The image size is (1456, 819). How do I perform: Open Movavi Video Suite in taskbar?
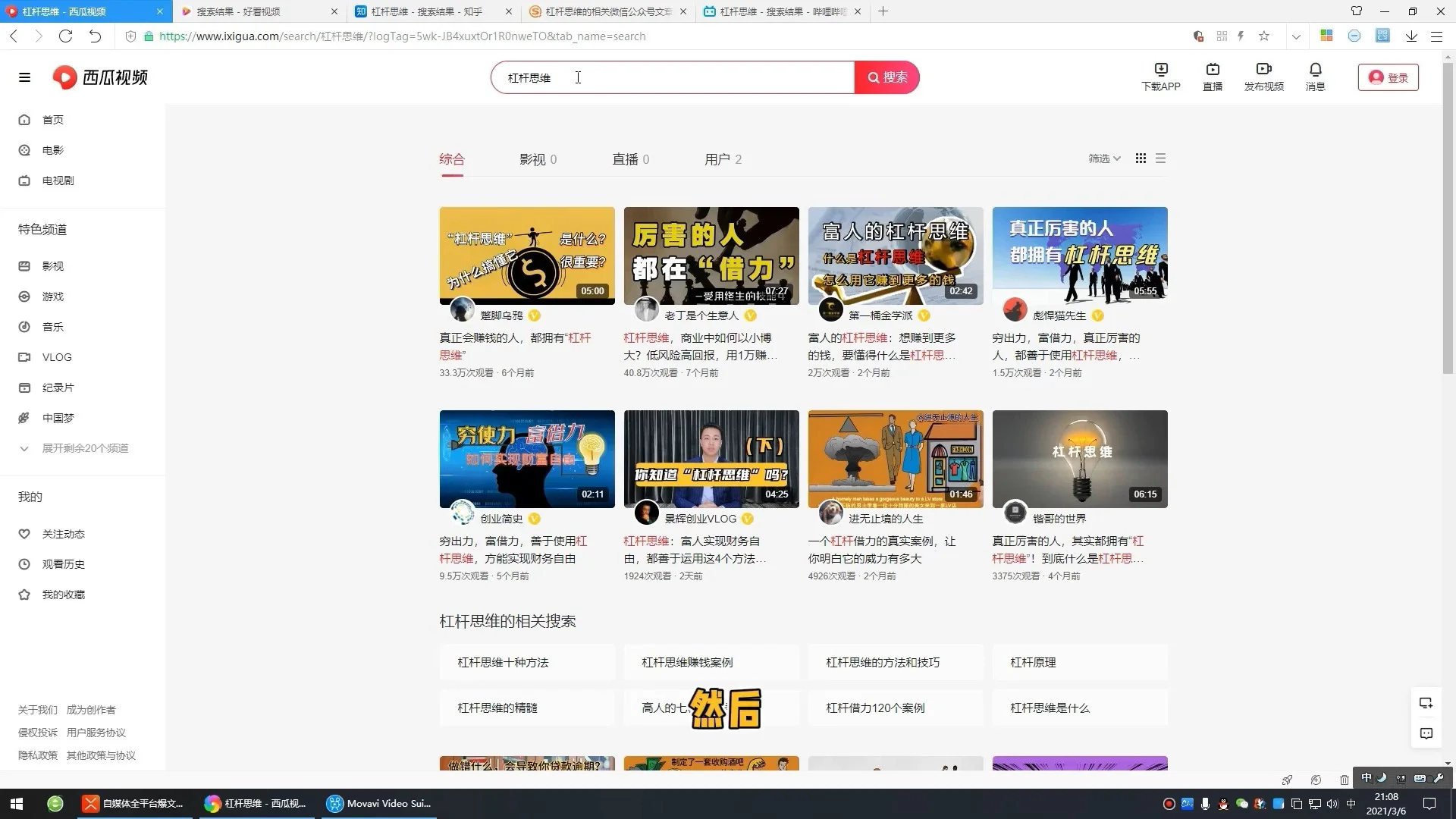[x=379, y=803]
